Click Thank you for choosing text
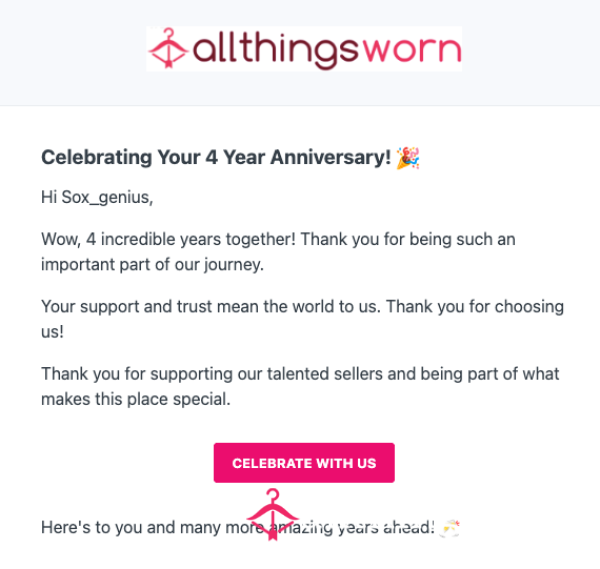The width and height of the screenshot is (600, 569). tap(475, 307)
